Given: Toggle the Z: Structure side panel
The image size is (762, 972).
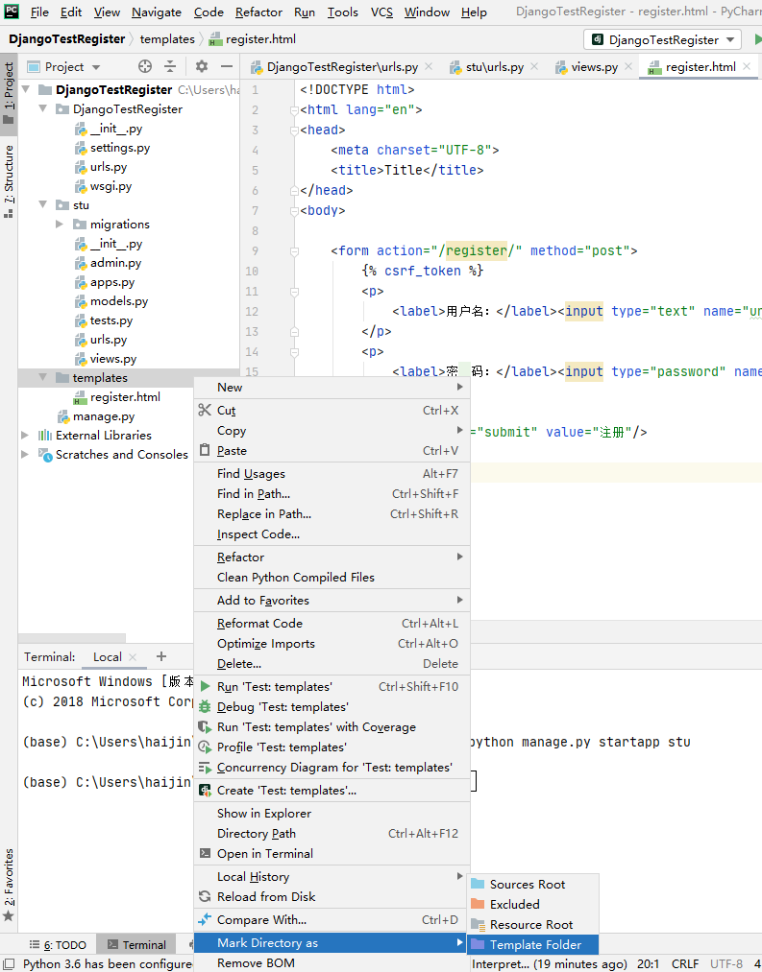Looking at the screenshot, I should pyautogui.click(x=9, y=174).
